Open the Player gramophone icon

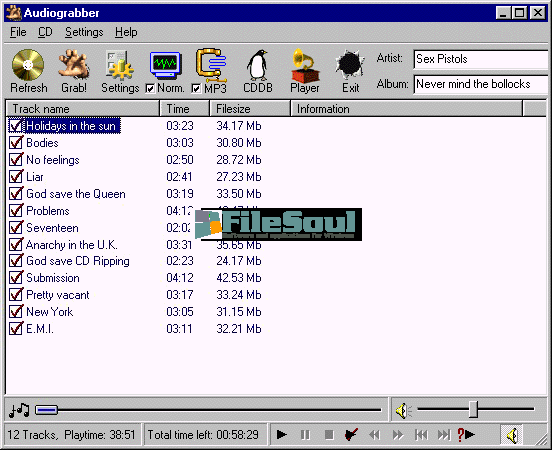pos(305,66)
